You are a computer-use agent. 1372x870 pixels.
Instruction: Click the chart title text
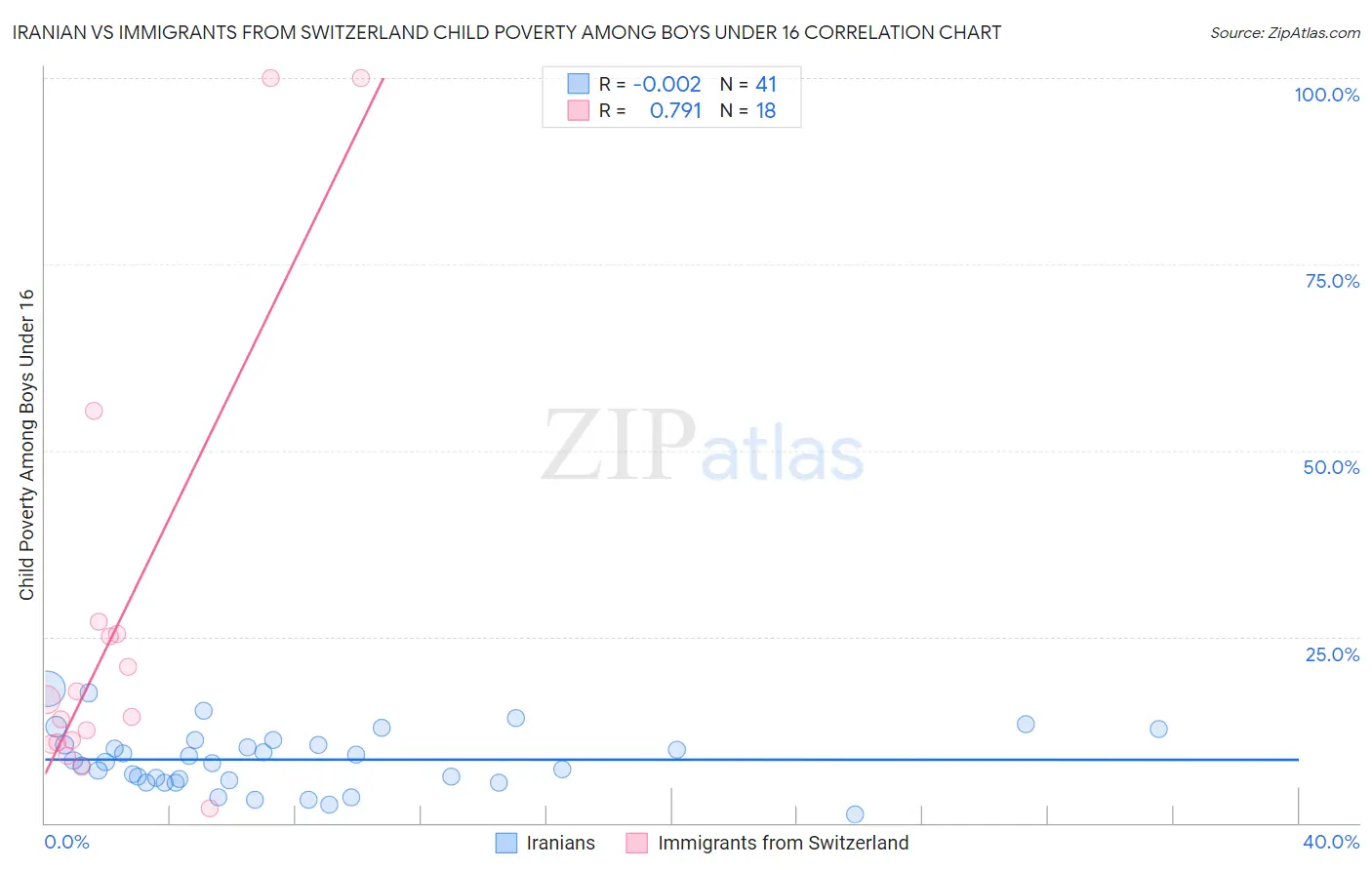[x=506, y=33]
